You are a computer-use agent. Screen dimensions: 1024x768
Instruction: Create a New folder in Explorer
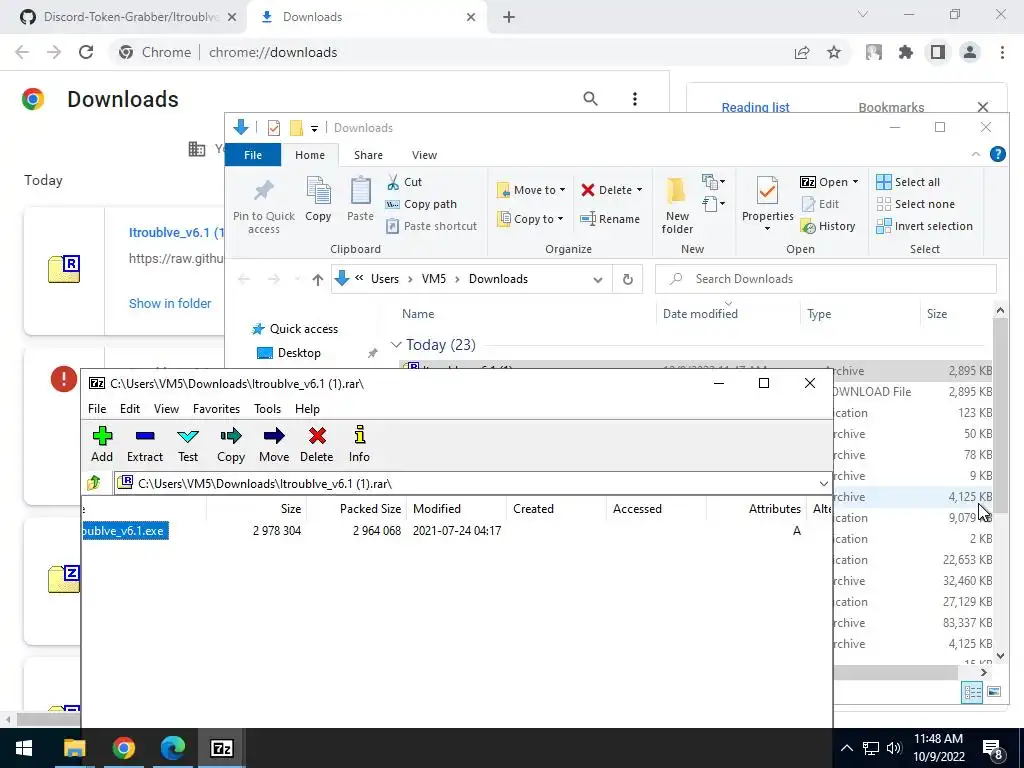[x=677, y=206]
